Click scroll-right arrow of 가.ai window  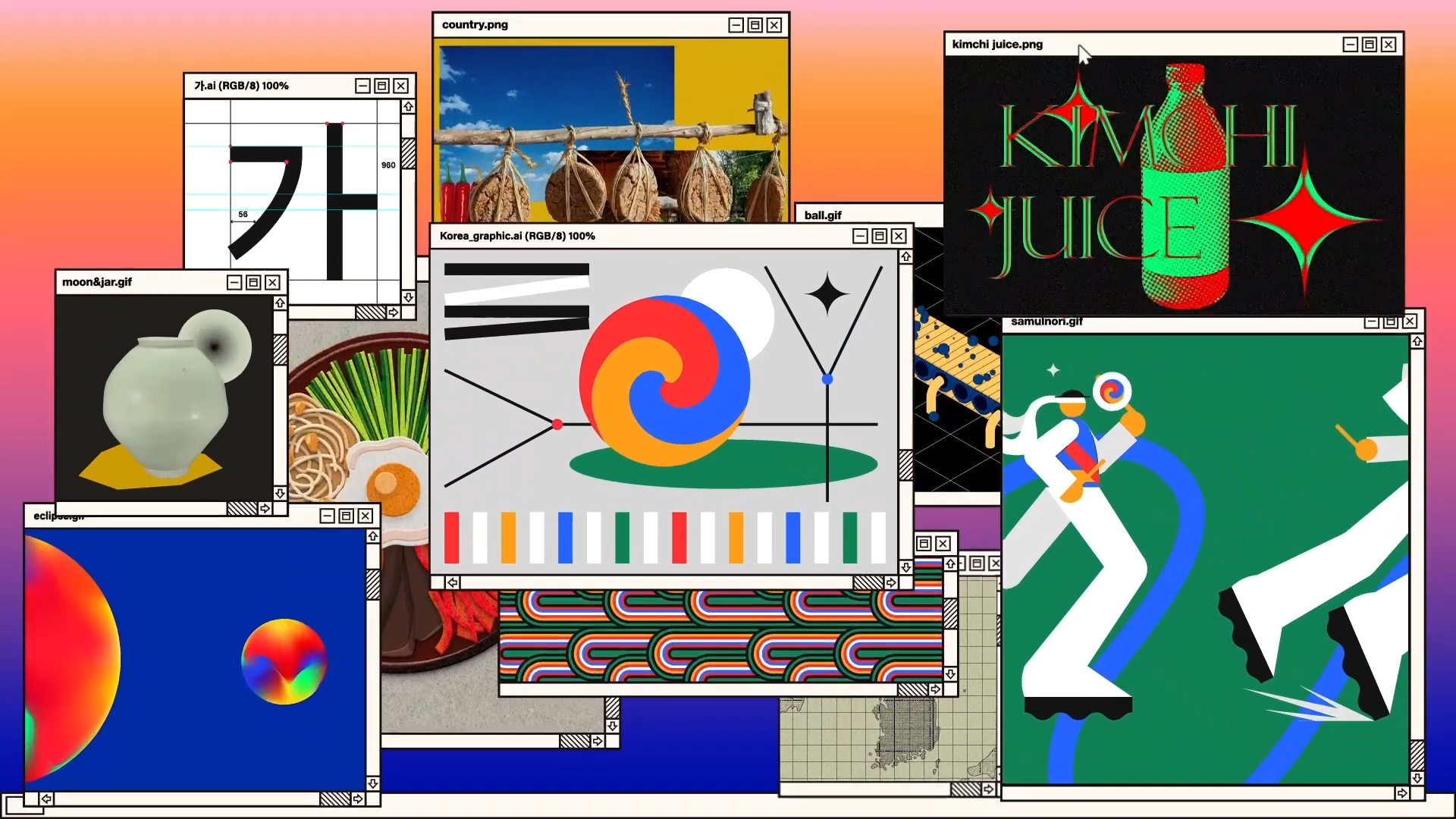[x=393, y=312]
